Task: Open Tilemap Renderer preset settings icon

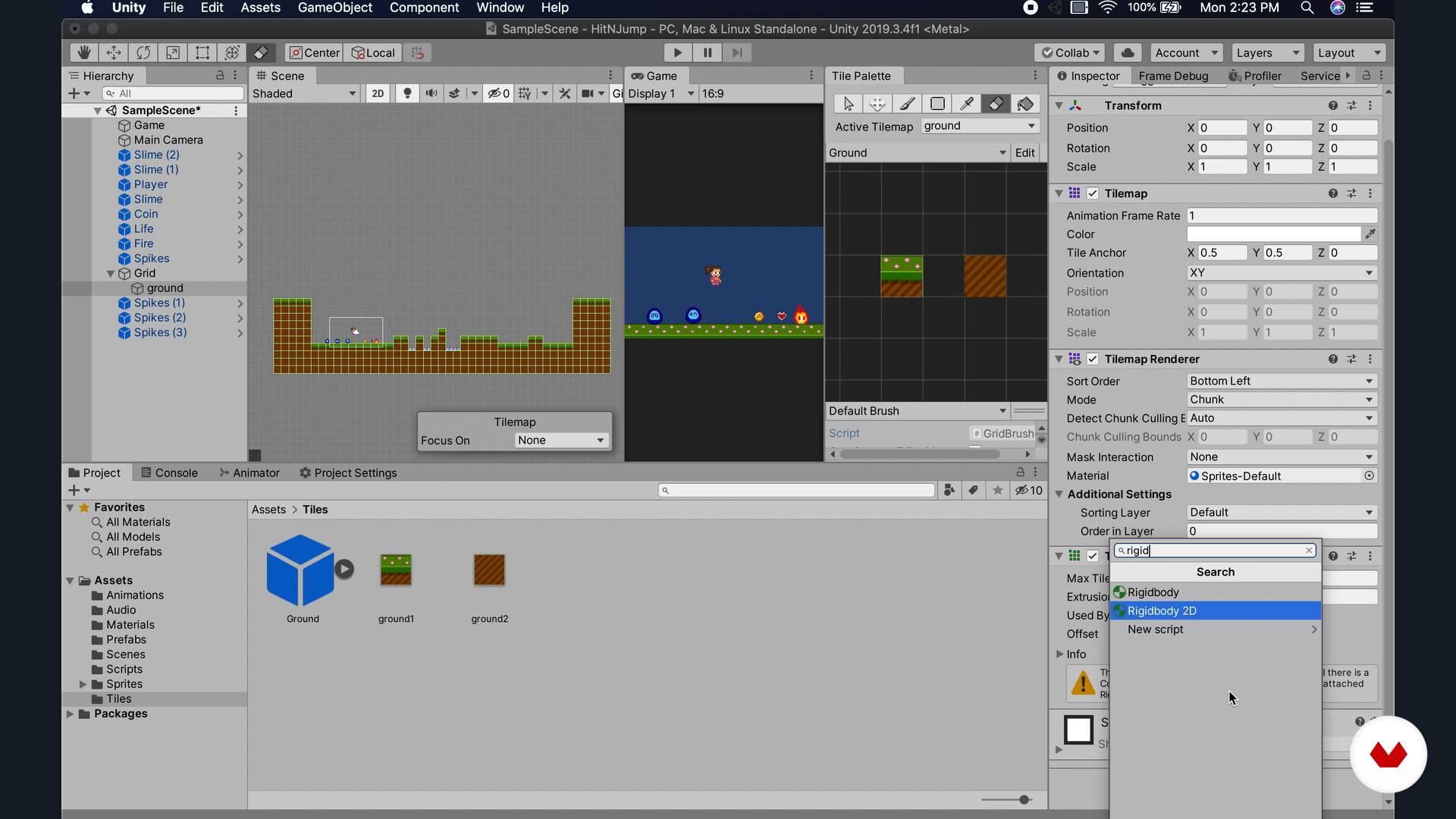Action: click(1351, 359)
